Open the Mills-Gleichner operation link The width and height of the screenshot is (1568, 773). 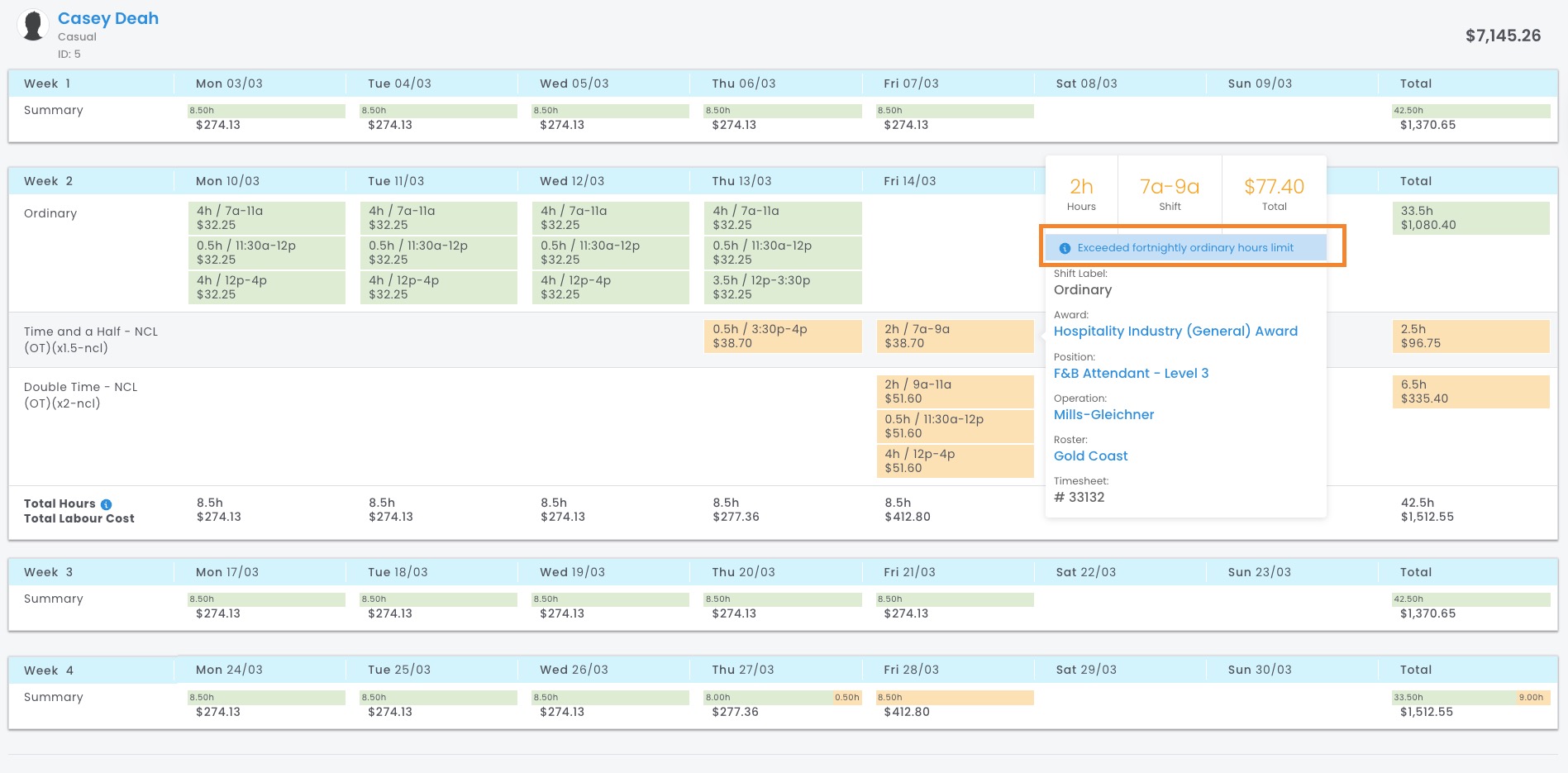tap(1103, 414)
